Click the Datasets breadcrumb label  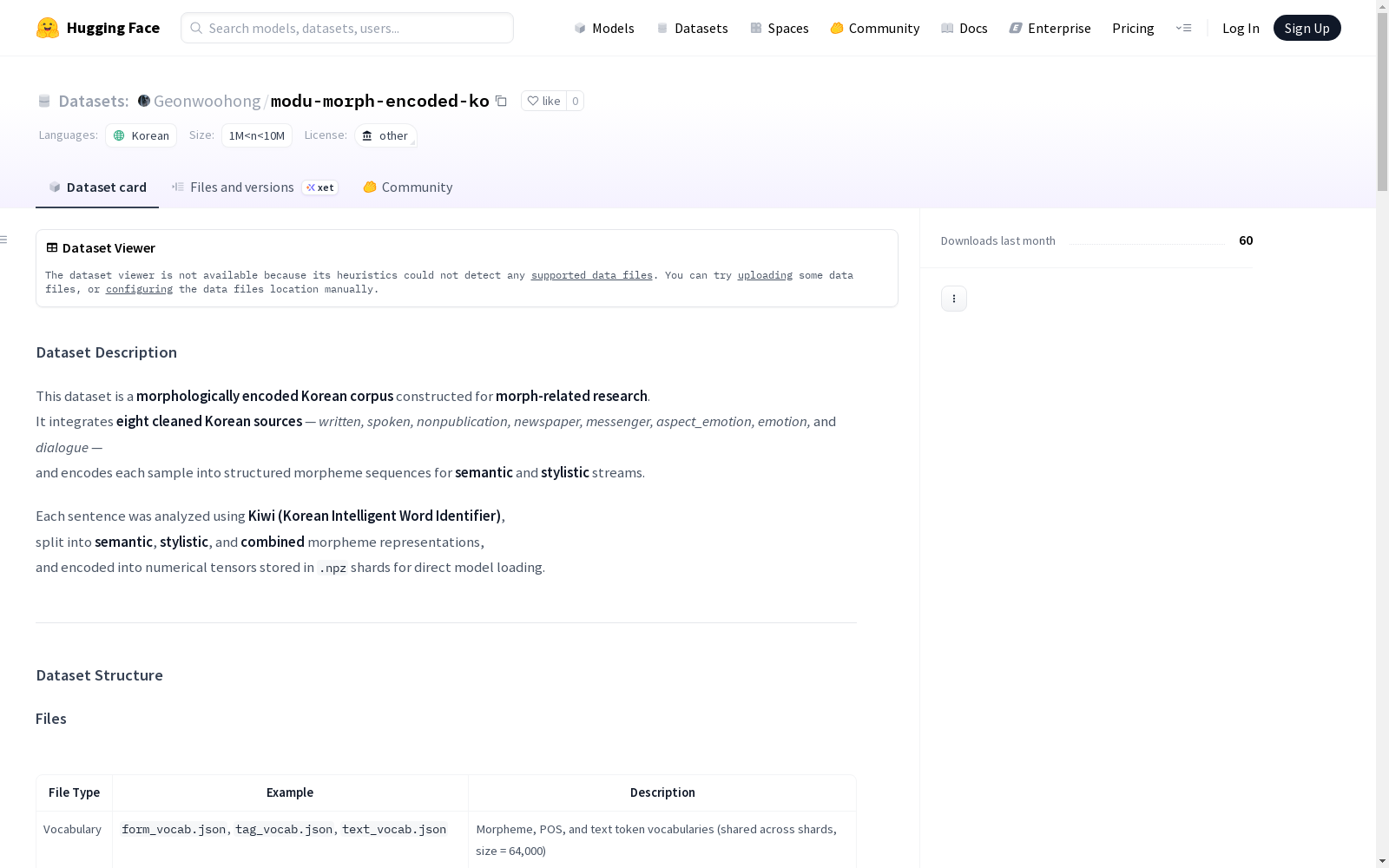(x=93, y=101)
